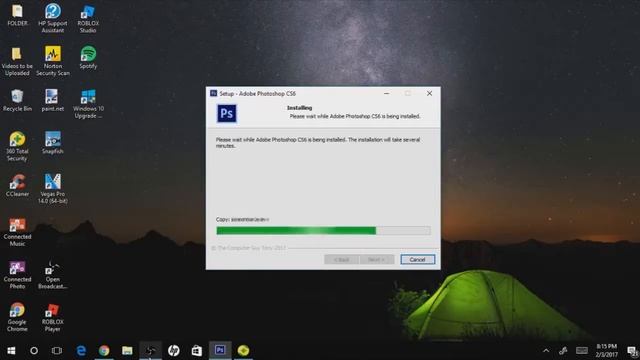Screen dimensions: 640x360
Task: Launch Chrome from the taskbar
Action: (104, 351)
